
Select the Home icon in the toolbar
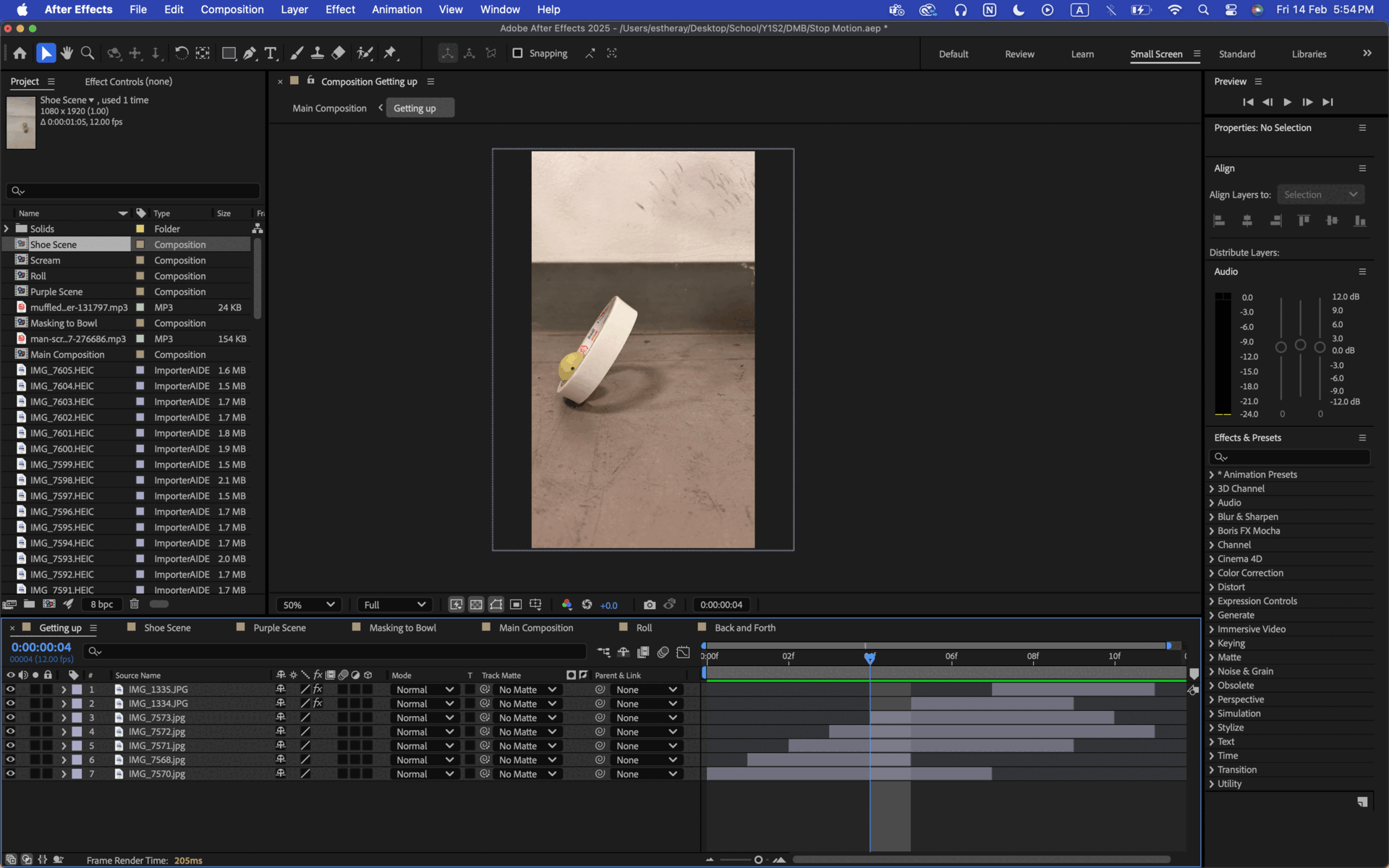(x=20, y=54)
